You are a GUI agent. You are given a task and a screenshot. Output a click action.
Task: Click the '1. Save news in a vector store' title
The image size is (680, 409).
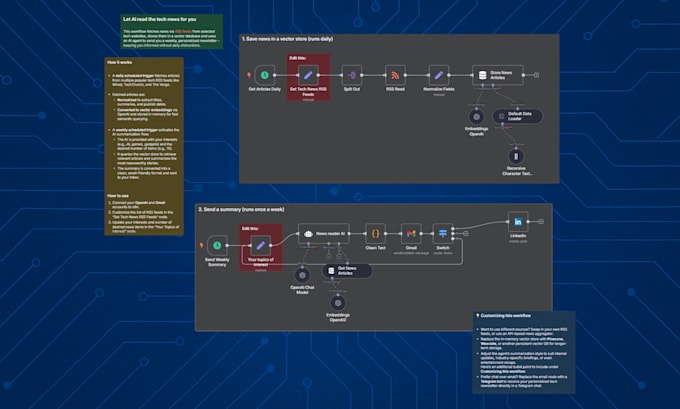pos(288,39)
